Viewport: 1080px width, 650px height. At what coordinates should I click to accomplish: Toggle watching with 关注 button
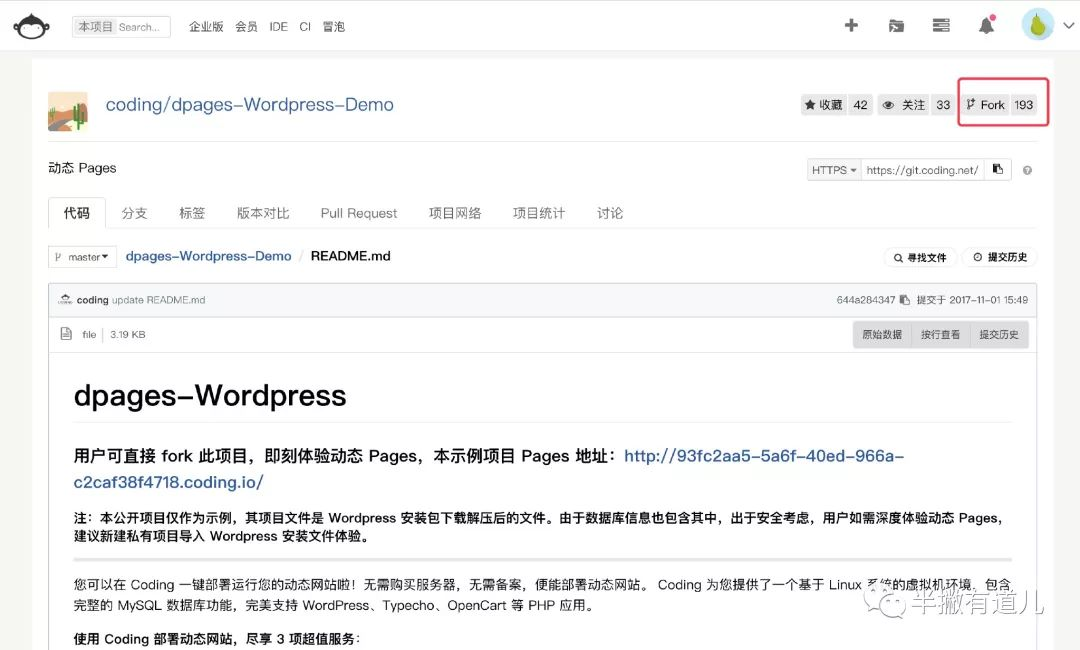903,105
